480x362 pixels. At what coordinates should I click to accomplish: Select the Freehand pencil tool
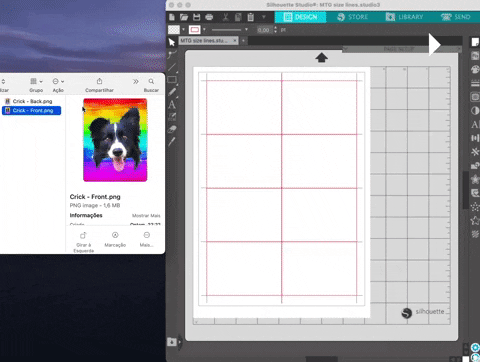172,92
